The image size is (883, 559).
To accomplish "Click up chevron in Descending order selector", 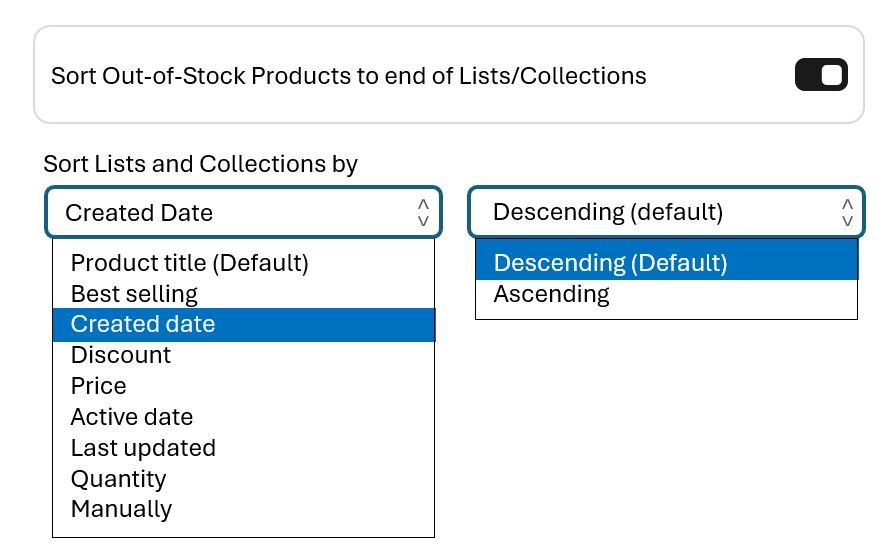I will click(847, 204).
